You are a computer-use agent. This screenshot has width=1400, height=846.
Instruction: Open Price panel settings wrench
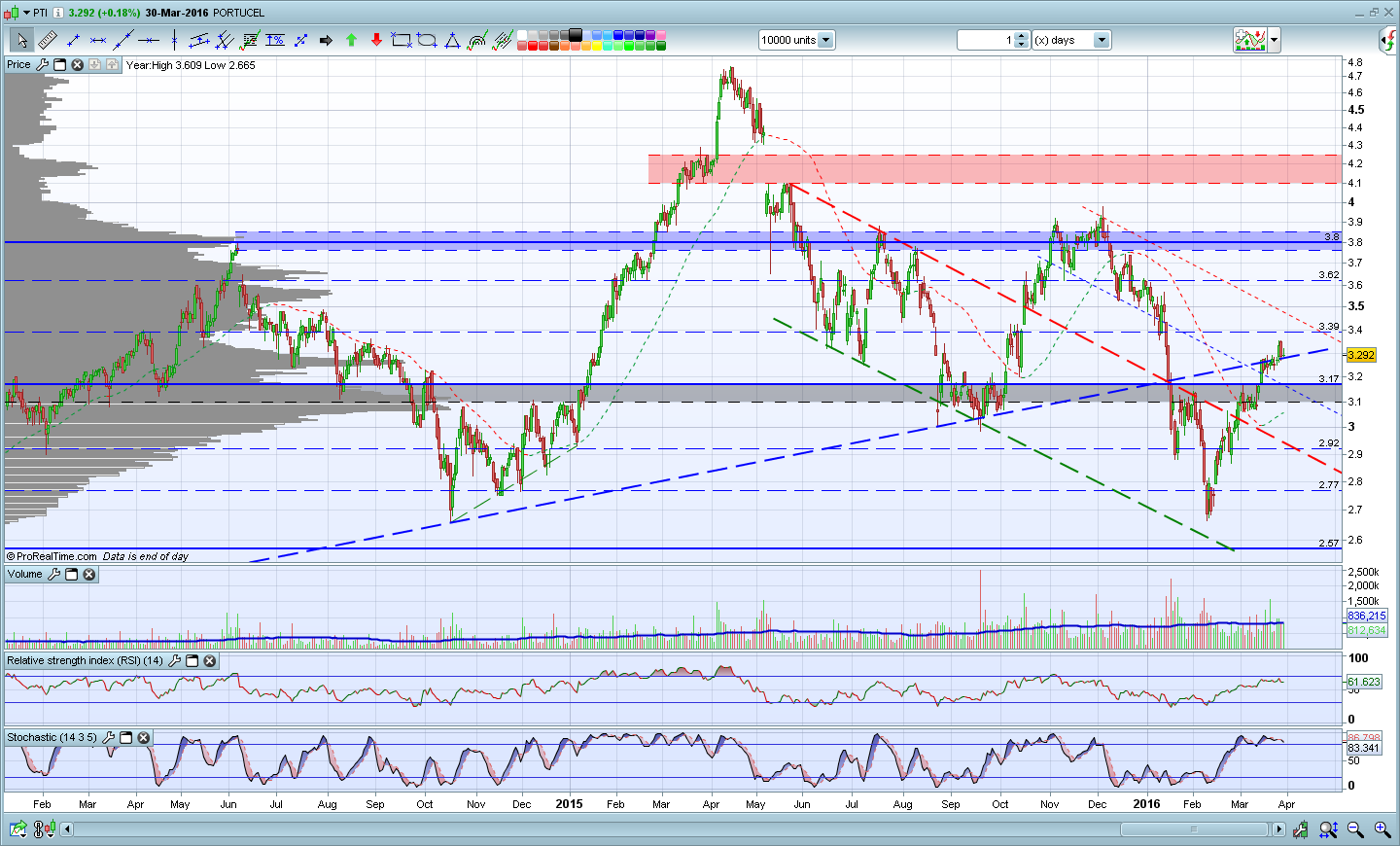(x=42, y=65)
